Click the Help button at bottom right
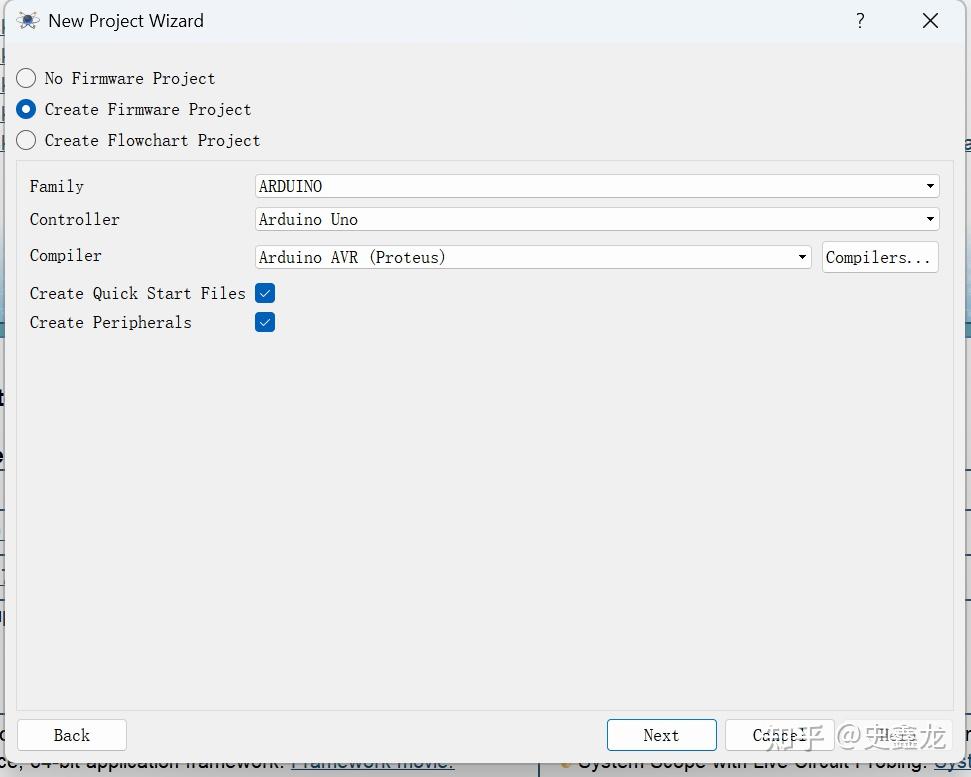This screenshot has height=777, width=971. [x=898, y=735]
